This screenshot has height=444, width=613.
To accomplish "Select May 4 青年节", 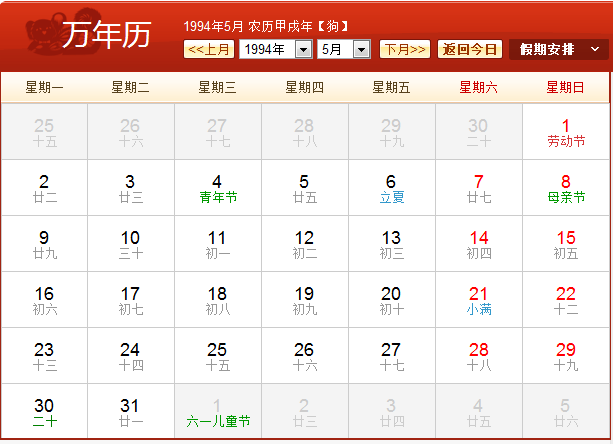I will click(x=218, y=188).
